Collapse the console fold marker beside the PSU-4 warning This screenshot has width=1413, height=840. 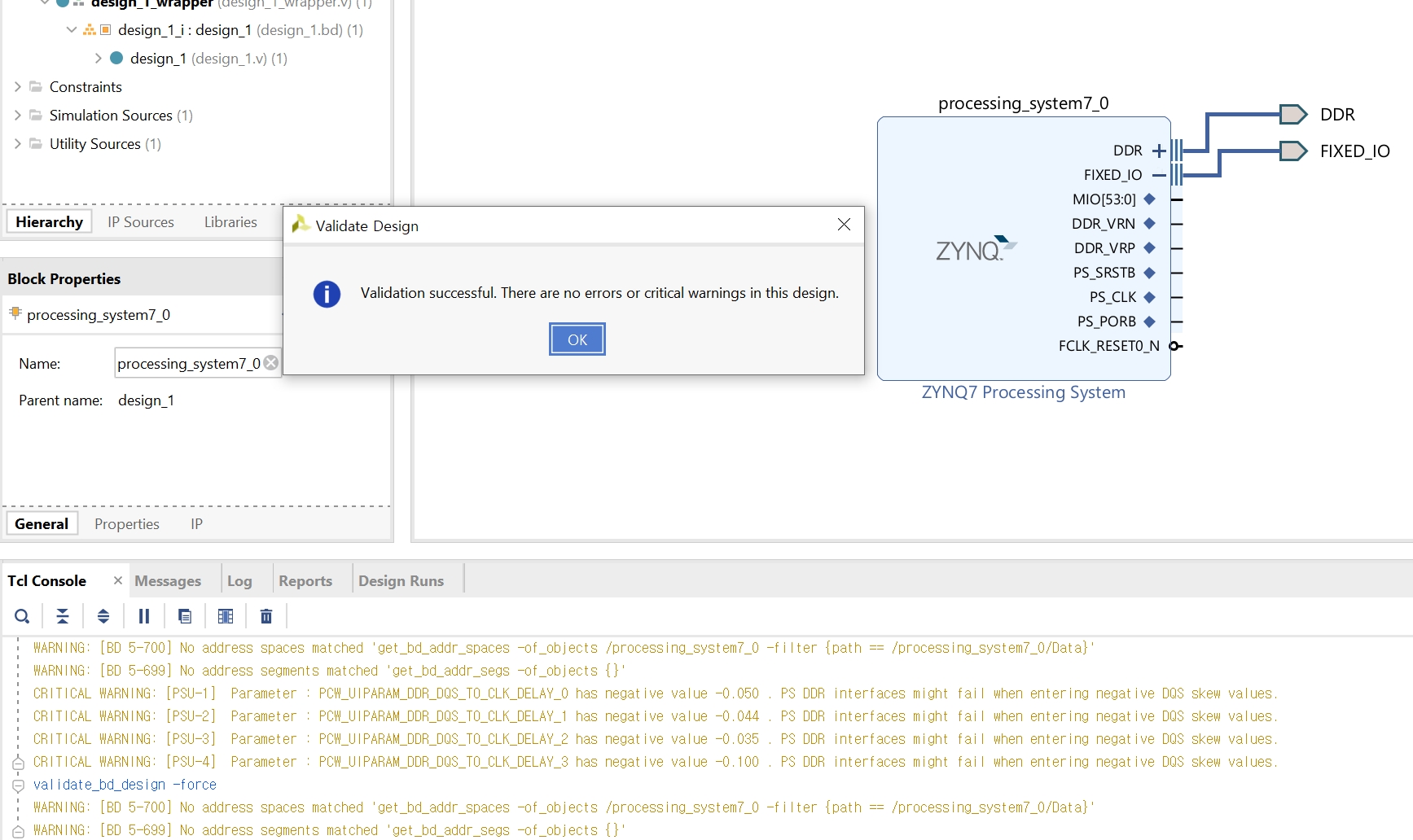pyautogui.click(x=18, y=763)
